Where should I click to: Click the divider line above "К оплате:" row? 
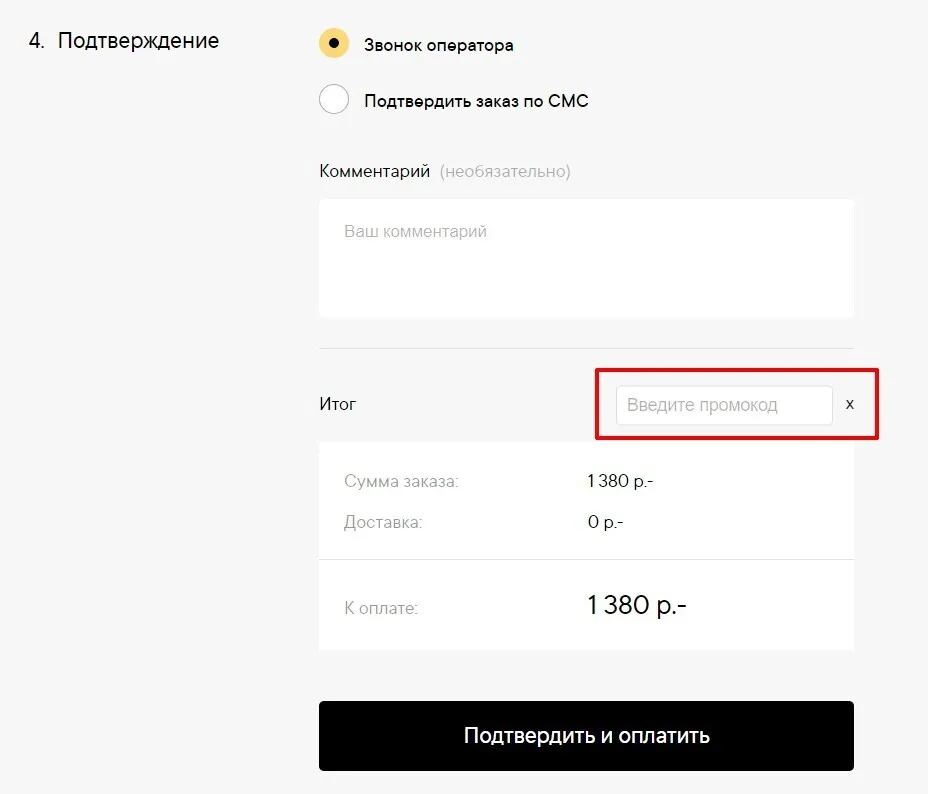pos(586,559)
